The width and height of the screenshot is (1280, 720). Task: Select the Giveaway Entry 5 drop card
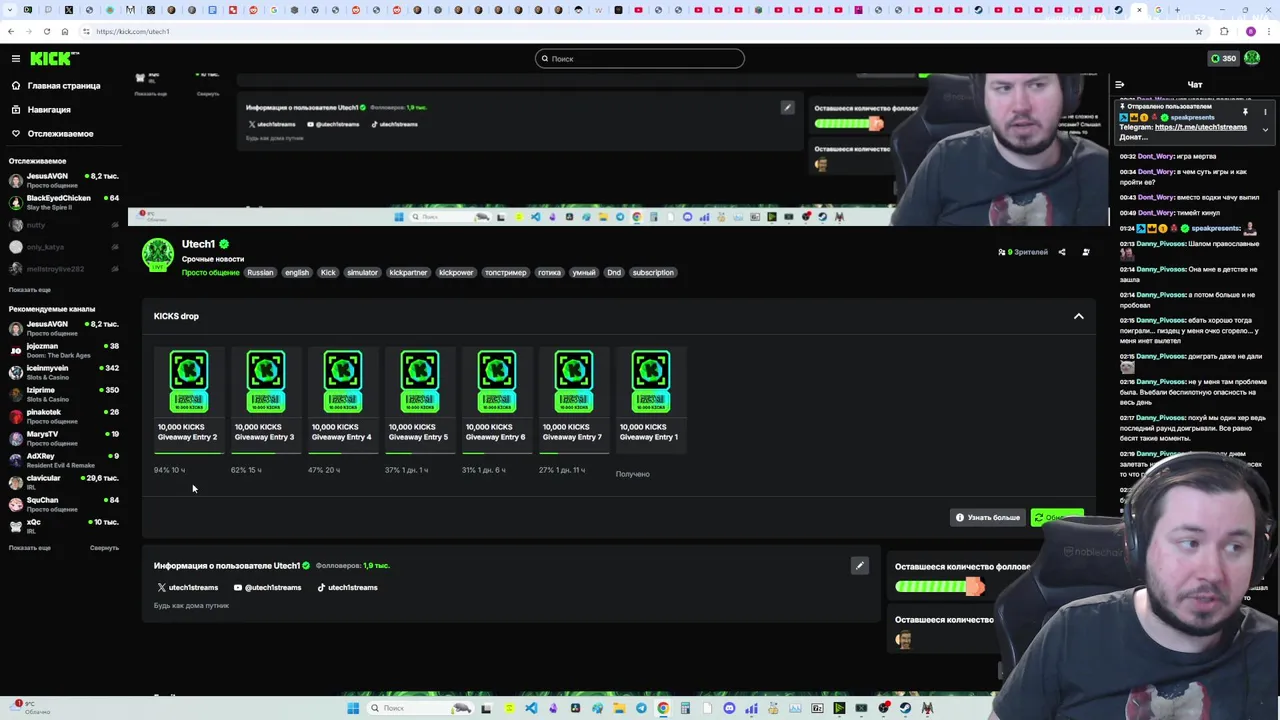419,398
